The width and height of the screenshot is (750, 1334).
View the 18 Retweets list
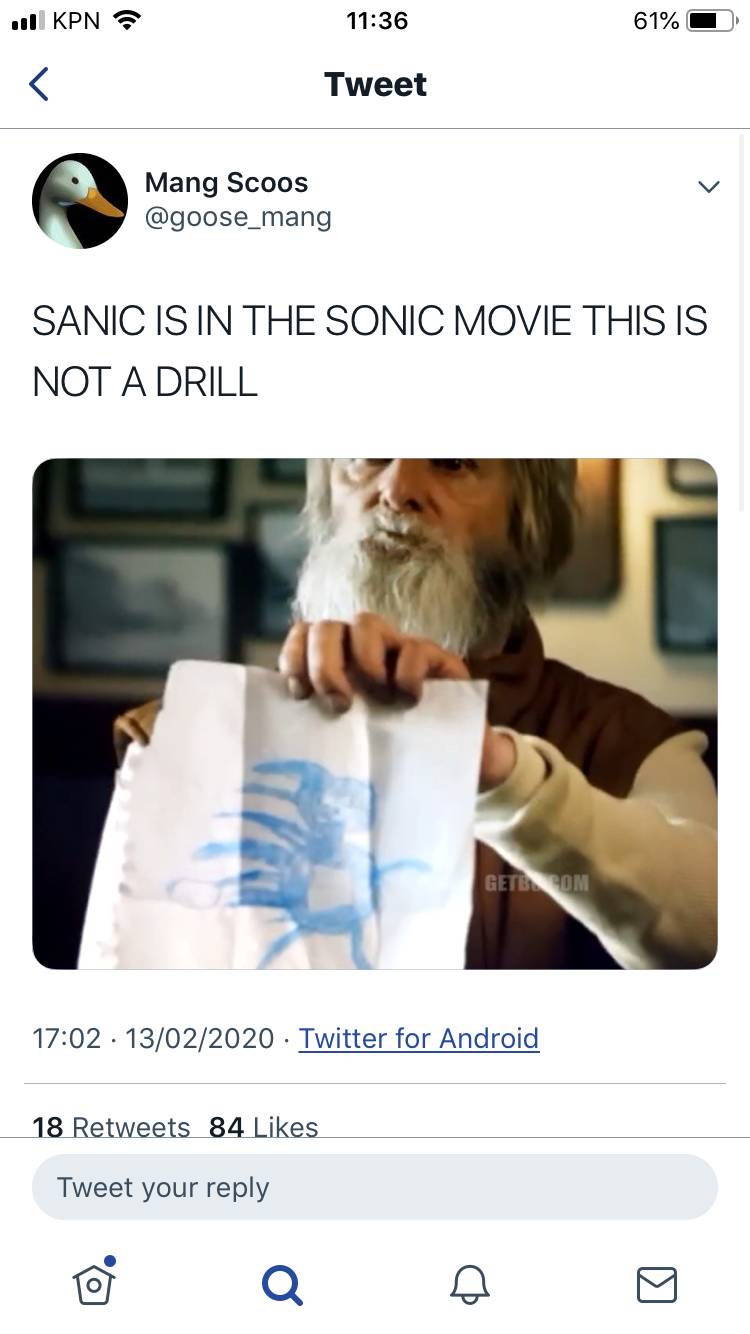[111, 1127]
